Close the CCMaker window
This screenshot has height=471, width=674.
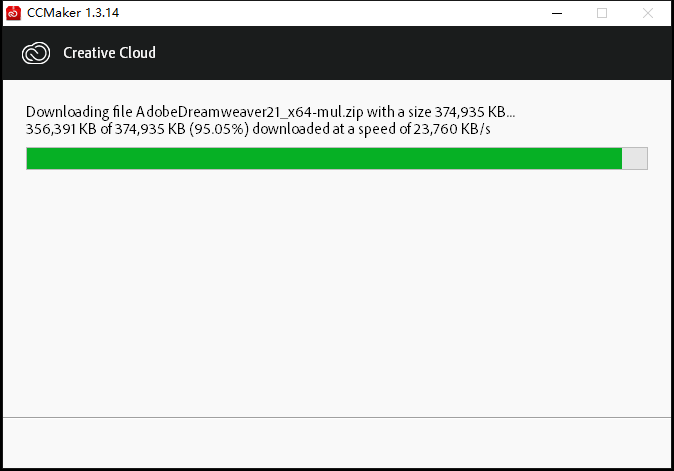click(x=649, y=12)
